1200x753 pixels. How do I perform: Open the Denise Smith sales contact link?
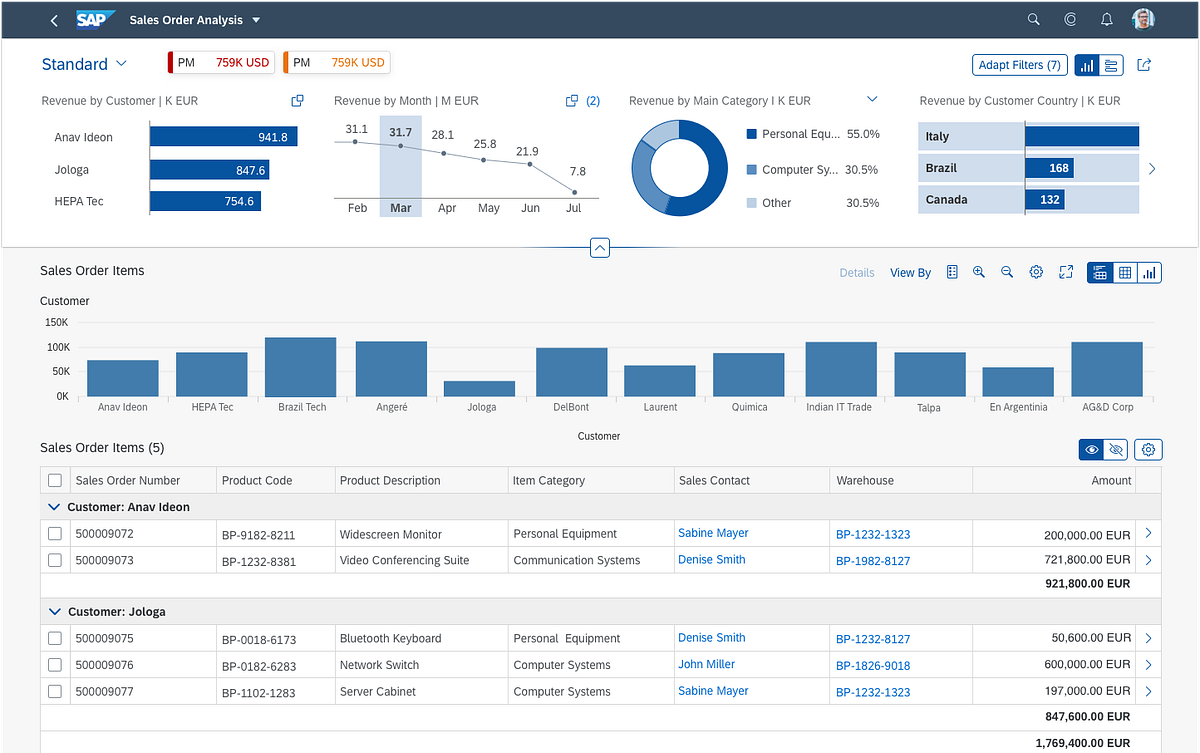pyautogui.click(x=711, y=559)
